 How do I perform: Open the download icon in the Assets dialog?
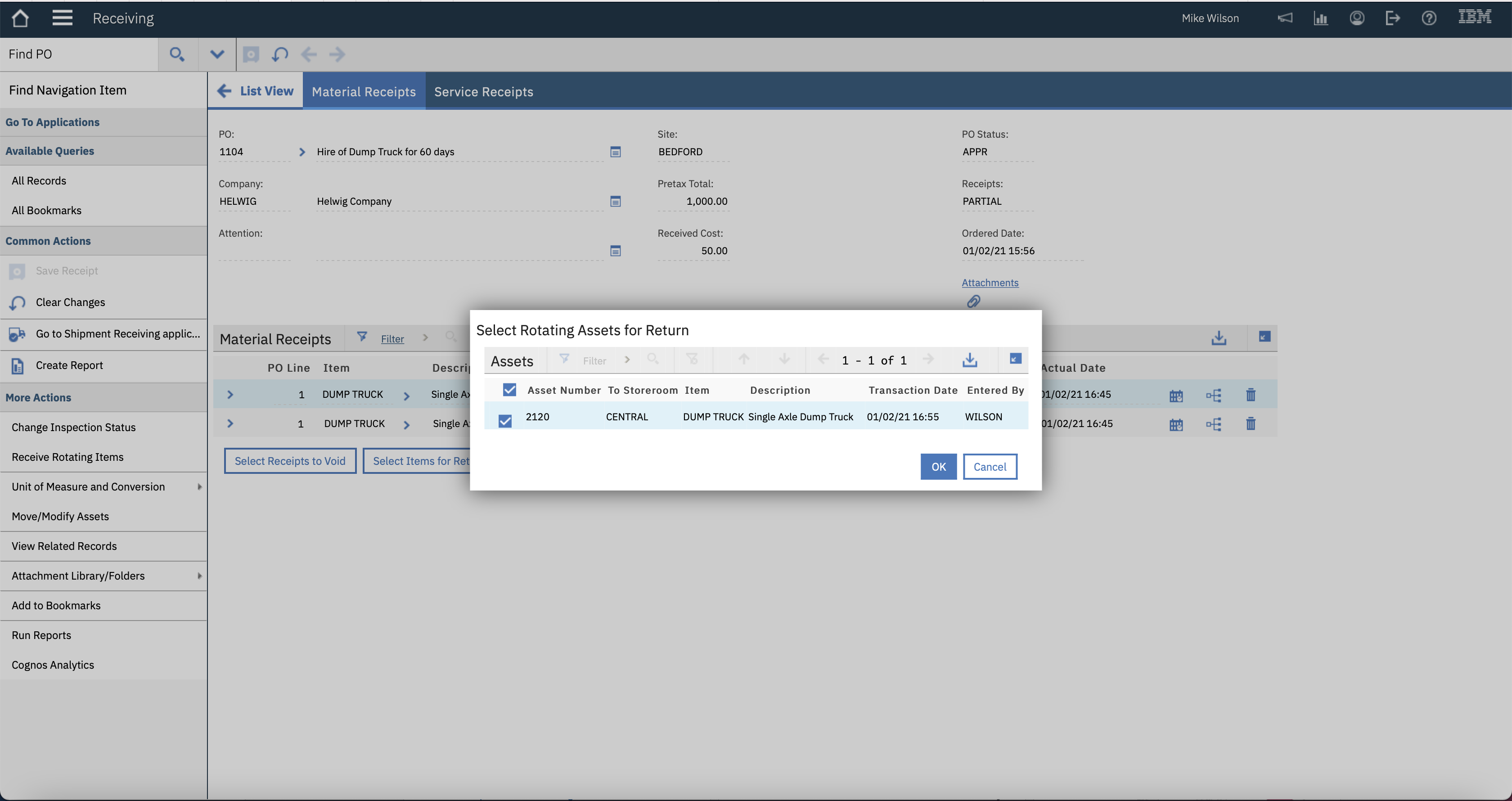(970, 360)
